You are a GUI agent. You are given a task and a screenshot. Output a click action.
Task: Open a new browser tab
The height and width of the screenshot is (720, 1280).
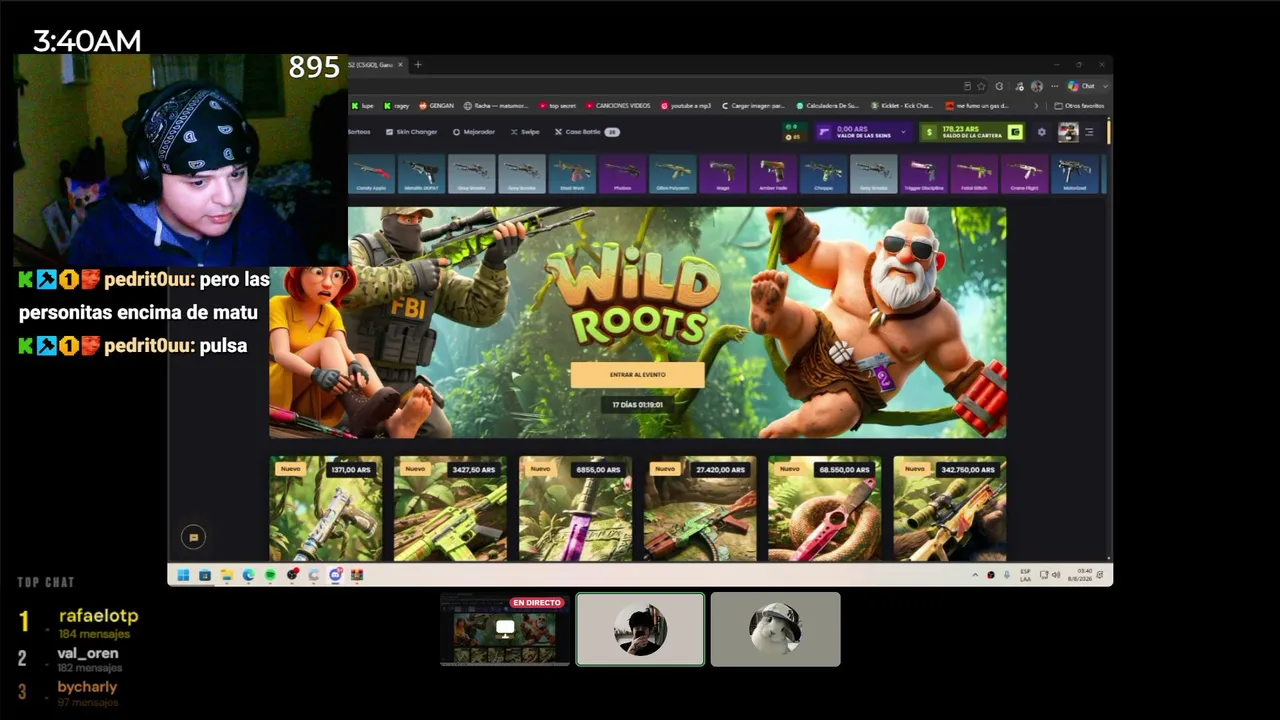pos(418,65)
